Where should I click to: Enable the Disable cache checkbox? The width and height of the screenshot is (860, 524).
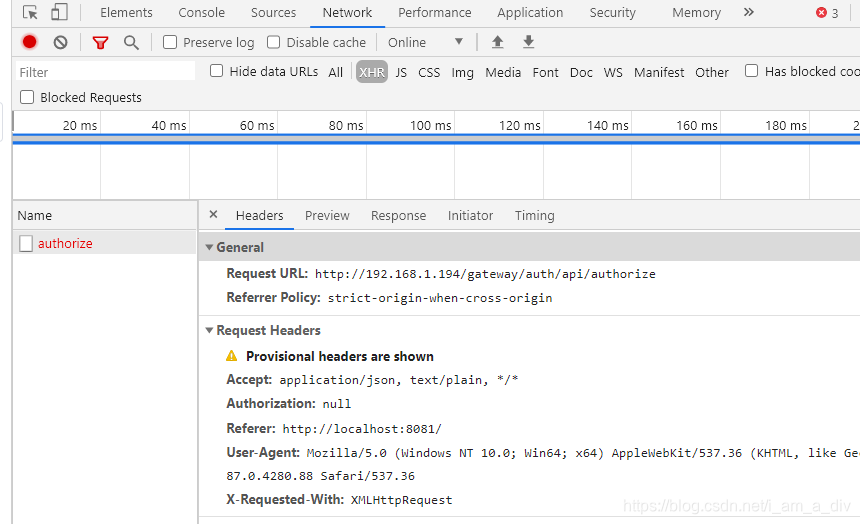pyautogui.click(x=273, y=42)
